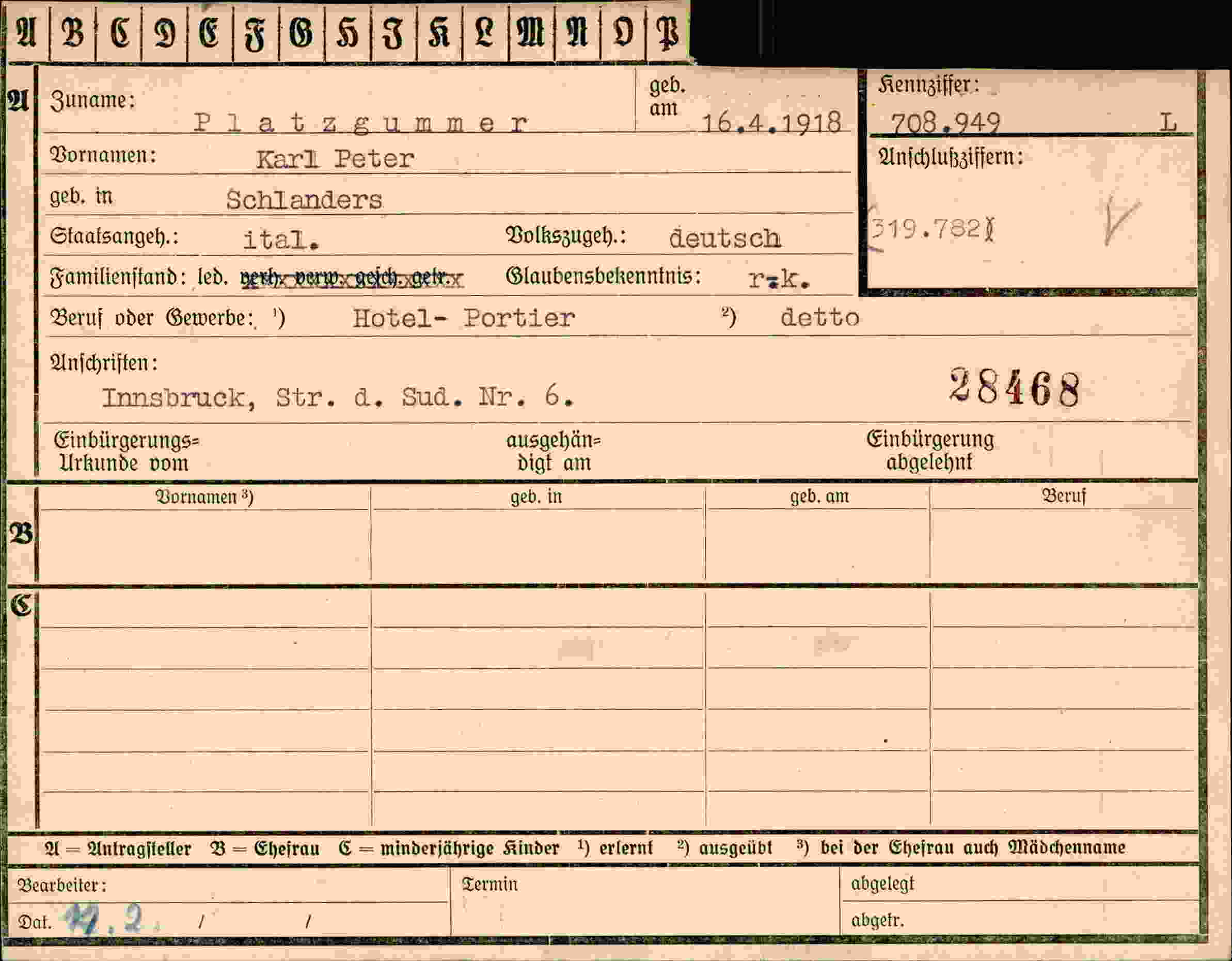Click the Beruf oder Gewerbe label
The height and width of the screenshot is (961, 1232).
(152, 318)
